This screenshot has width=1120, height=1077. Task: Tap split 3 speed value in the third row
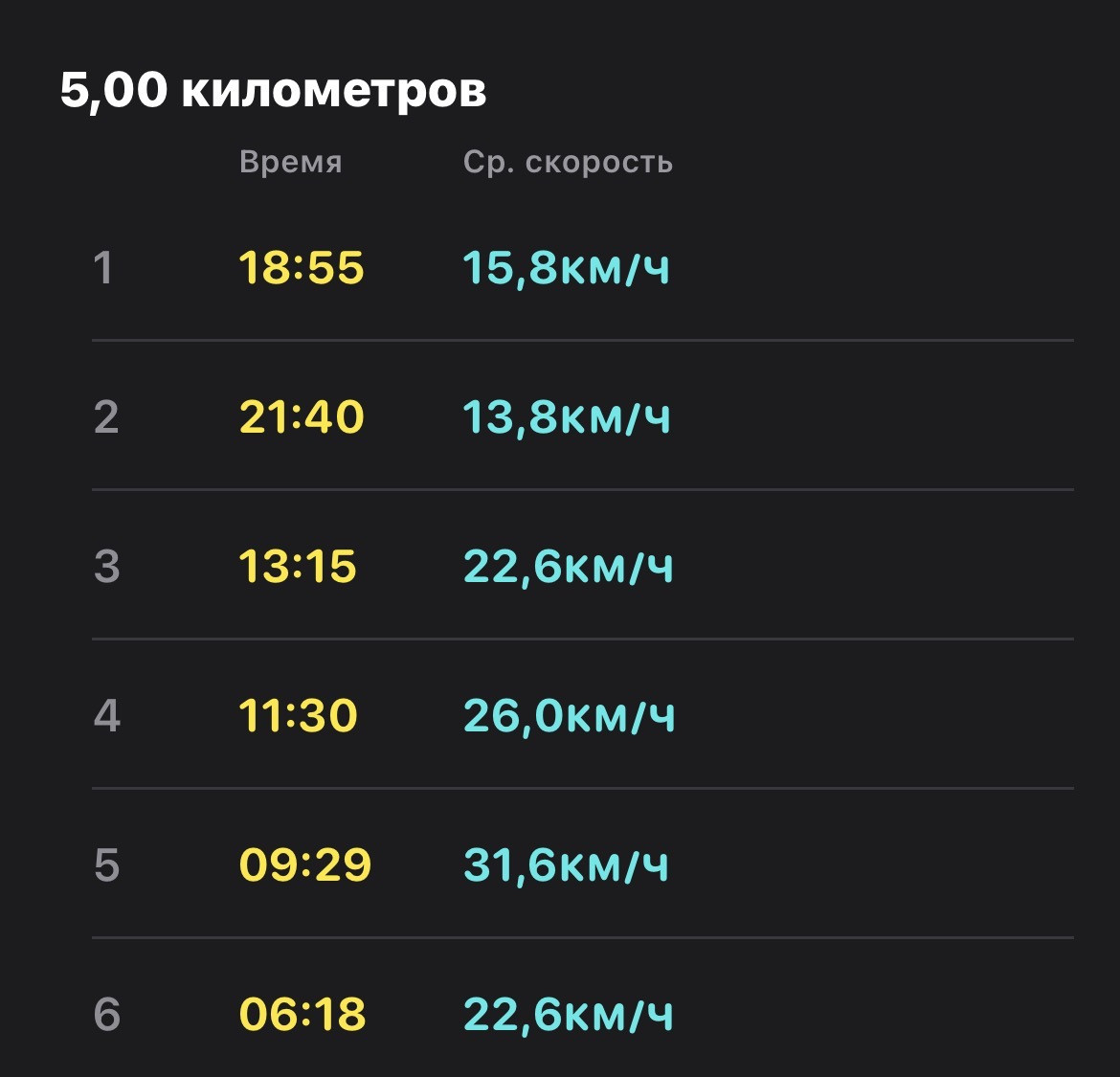[x=569, y=567]
